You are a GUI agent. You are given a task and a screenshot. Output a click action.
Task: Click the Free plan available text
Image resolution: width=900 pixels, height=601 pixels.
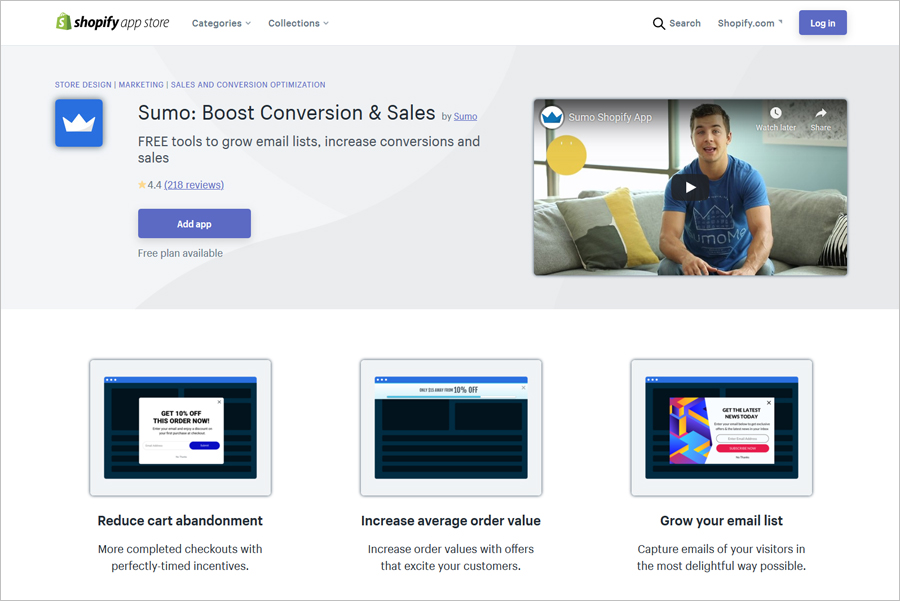tap(180, 253)
